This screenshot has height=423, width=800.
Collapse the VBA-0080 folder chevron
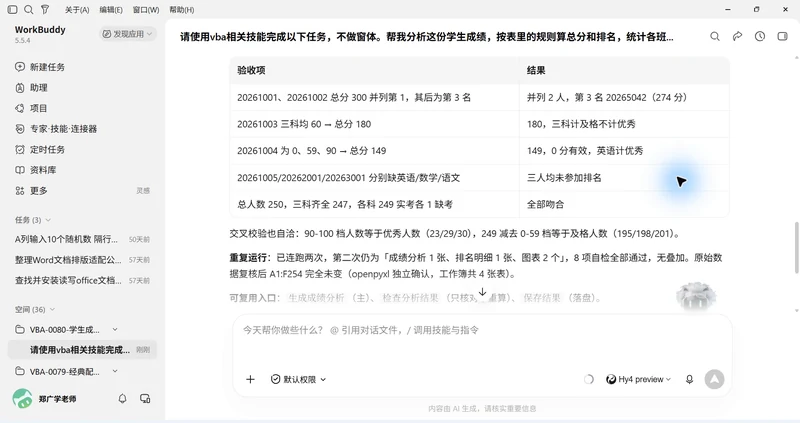pos(115,330)
